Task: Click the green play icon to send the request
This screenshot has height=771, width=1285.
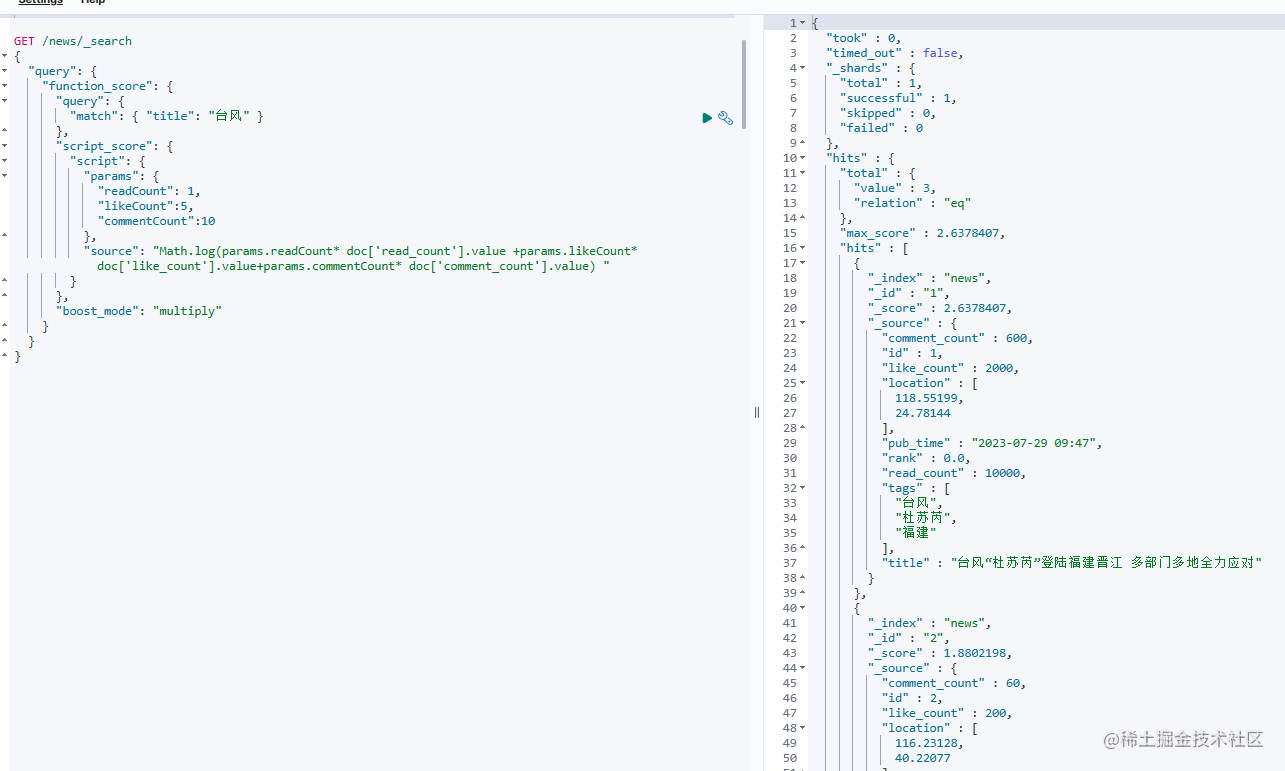Action: (x=707, y=117)
